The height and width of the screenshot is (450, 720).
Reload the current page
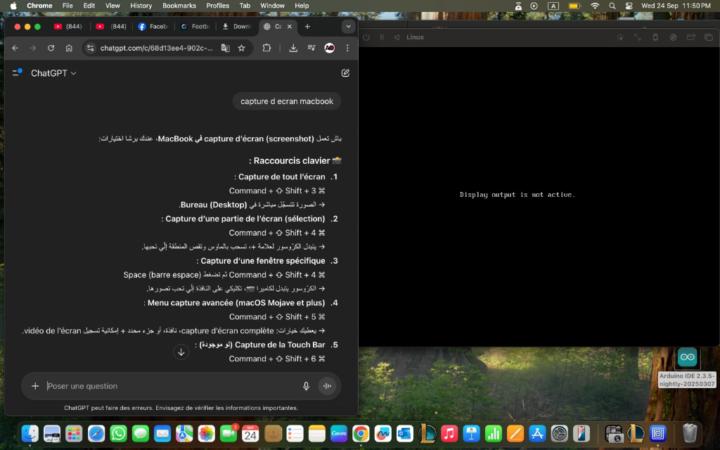point(50,48)
